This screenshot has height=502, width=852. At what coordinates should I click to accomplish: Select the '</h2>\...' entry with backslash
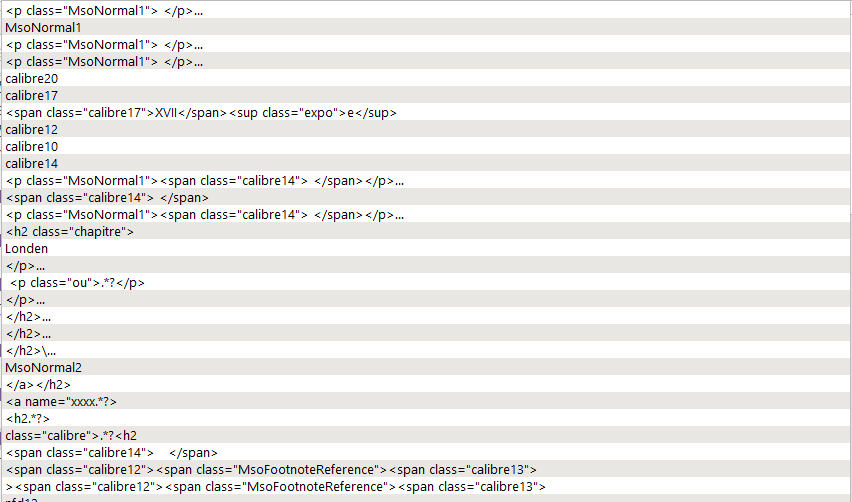(x=30, y=350)
